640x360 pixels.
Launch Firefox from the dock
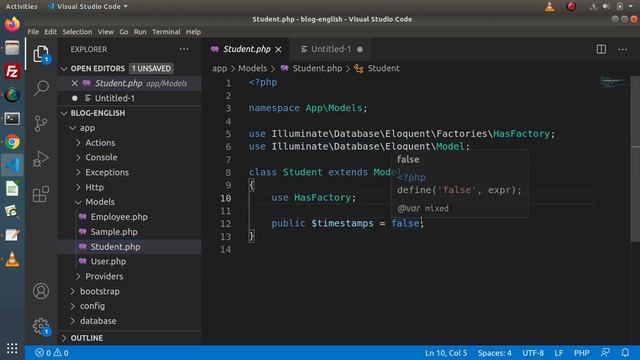point(12,24)
